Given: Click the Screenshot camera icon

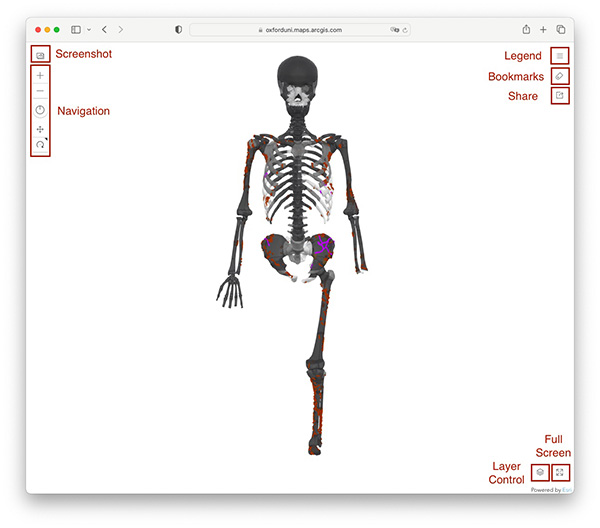Looking at the screenshot, I should coord(40,55).
